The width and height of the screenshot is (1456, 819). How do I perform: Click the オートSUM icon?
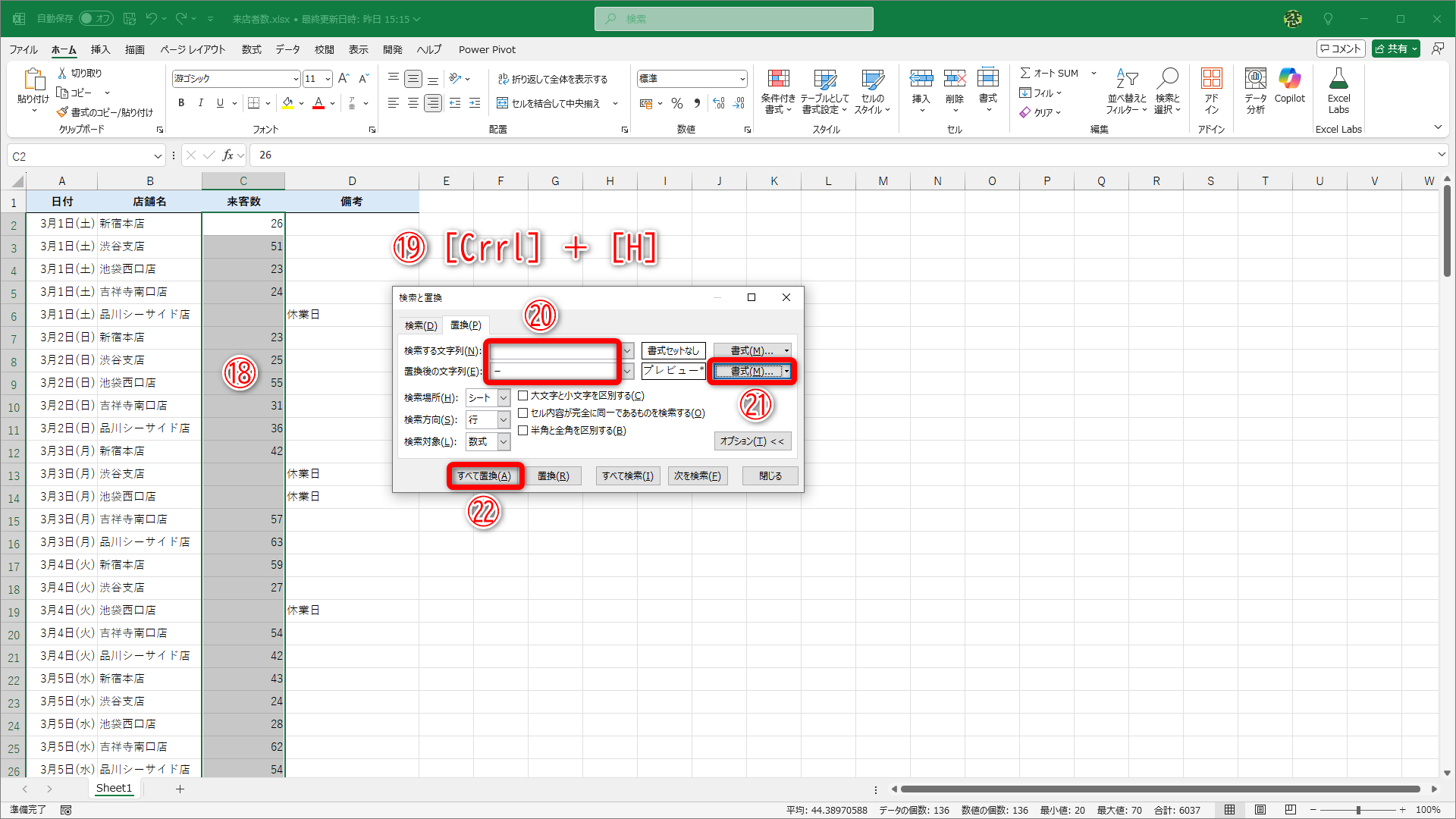(1050, 73)
